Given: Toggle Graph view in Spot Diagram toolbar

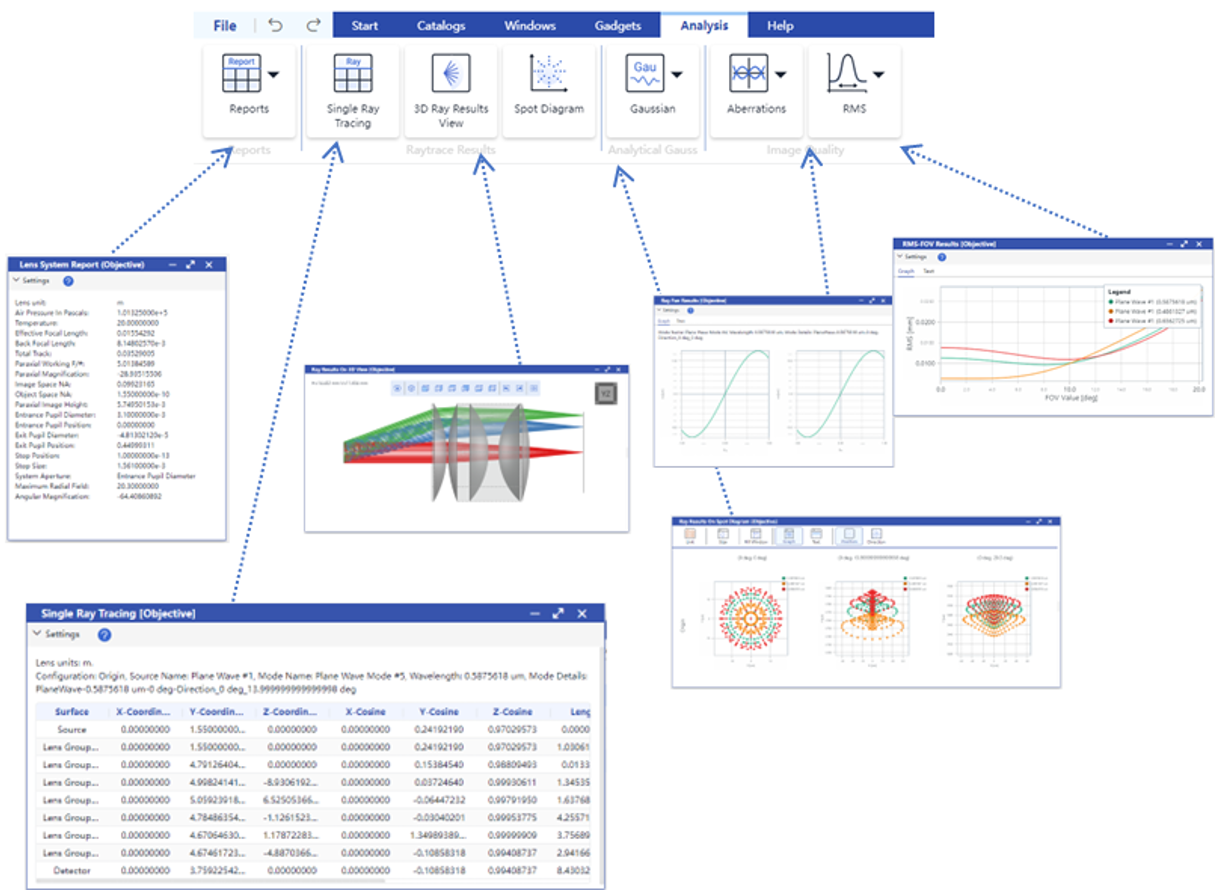Looking at the screenshot, I should [x=788, y=536].
